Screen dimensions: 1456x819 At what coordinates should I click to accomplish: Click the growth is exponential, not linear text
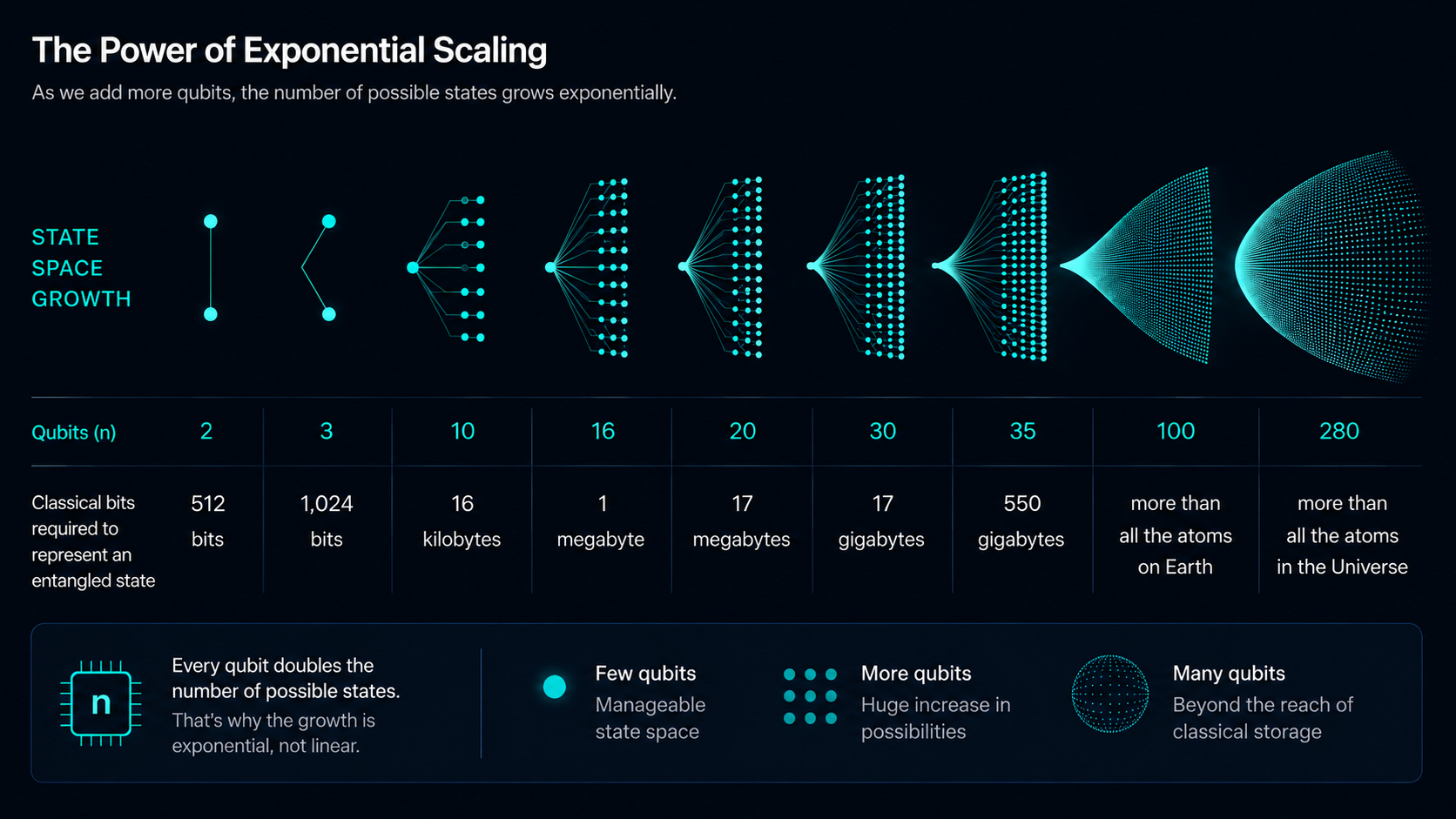tap(273, 733)
